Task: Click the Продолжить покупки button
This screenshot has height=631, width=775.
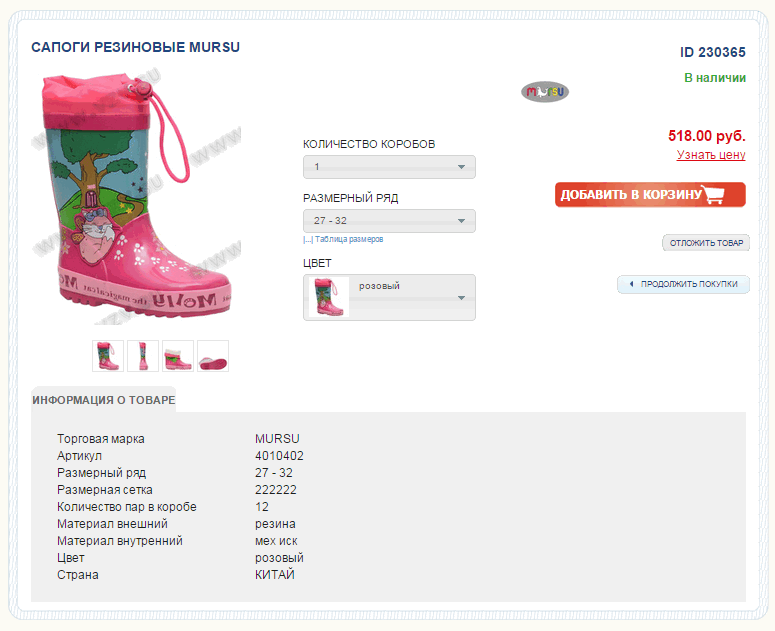Action: coord(683,284)
